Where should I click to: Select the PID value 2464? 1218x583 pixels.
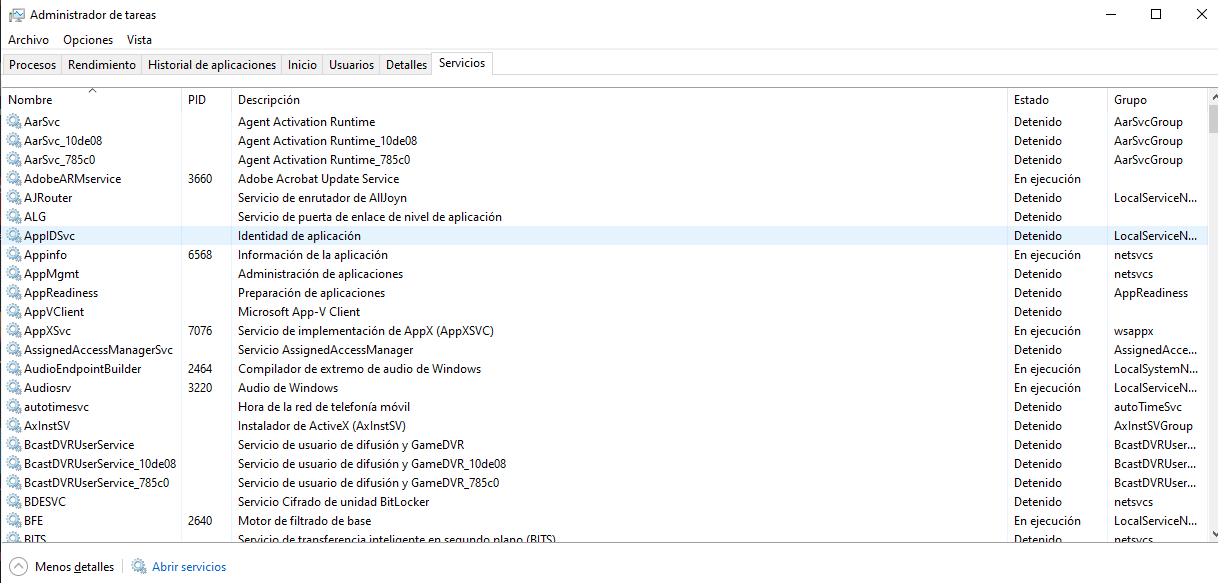click(x=200, y=369)
